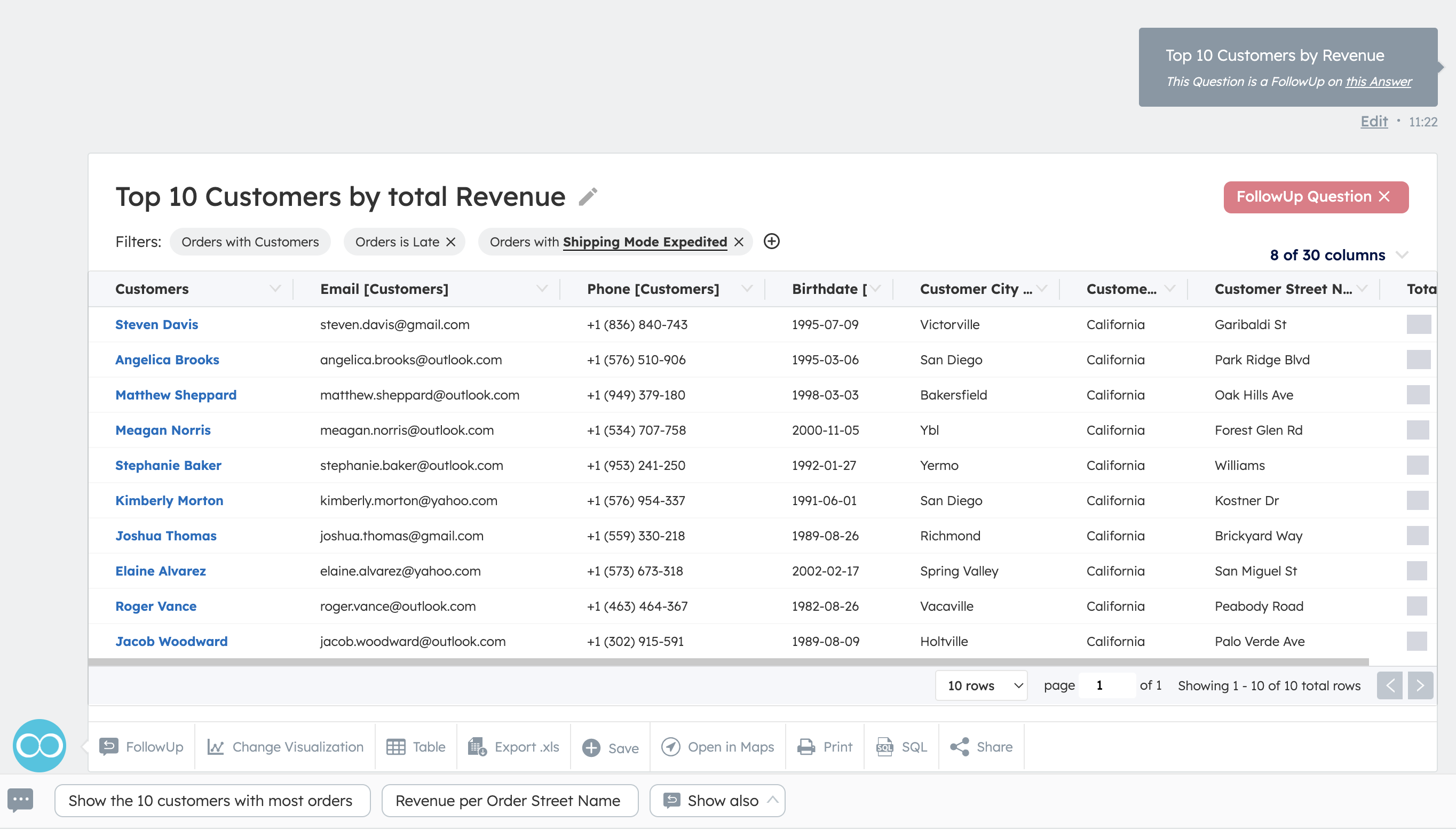
Task: Edit the title using the pencil icon
Action: click(x=588, y=196)
